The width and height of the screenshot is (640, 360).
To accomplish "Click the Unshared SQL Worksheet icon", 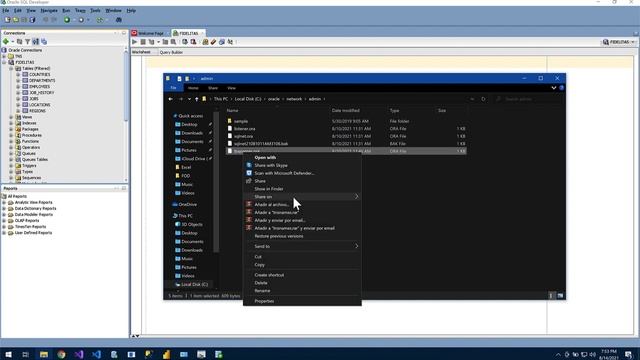I will 205,42.
